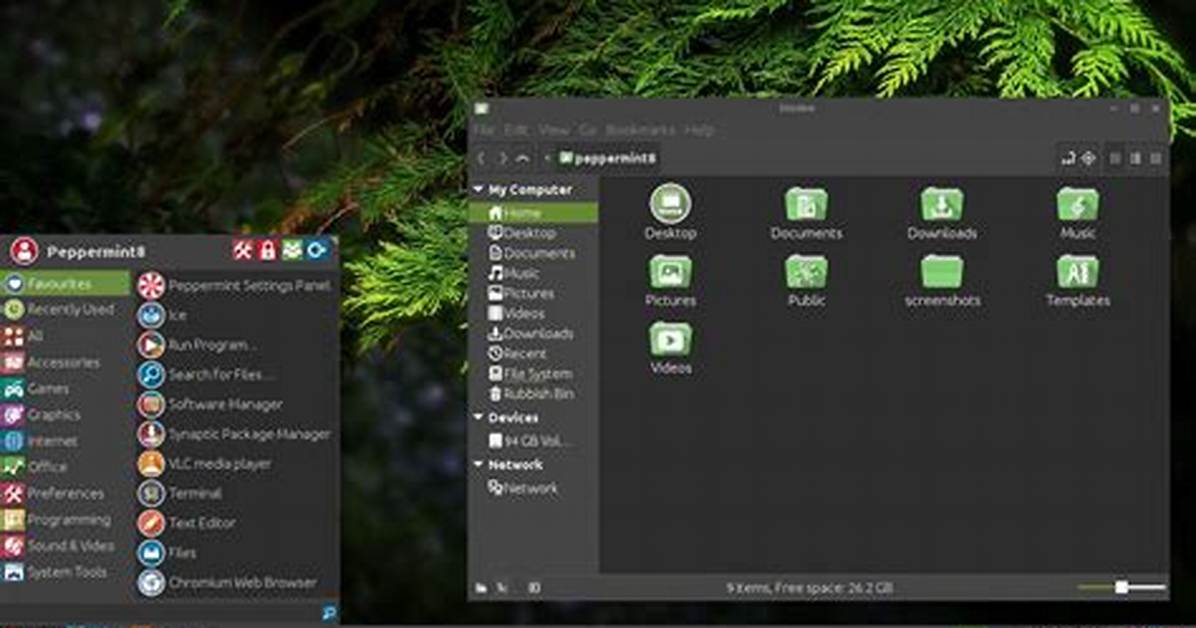Viewport: 1196px width, 628px height.
Task: Show places sidebar via status bar icon
Action: click(481, 588)
